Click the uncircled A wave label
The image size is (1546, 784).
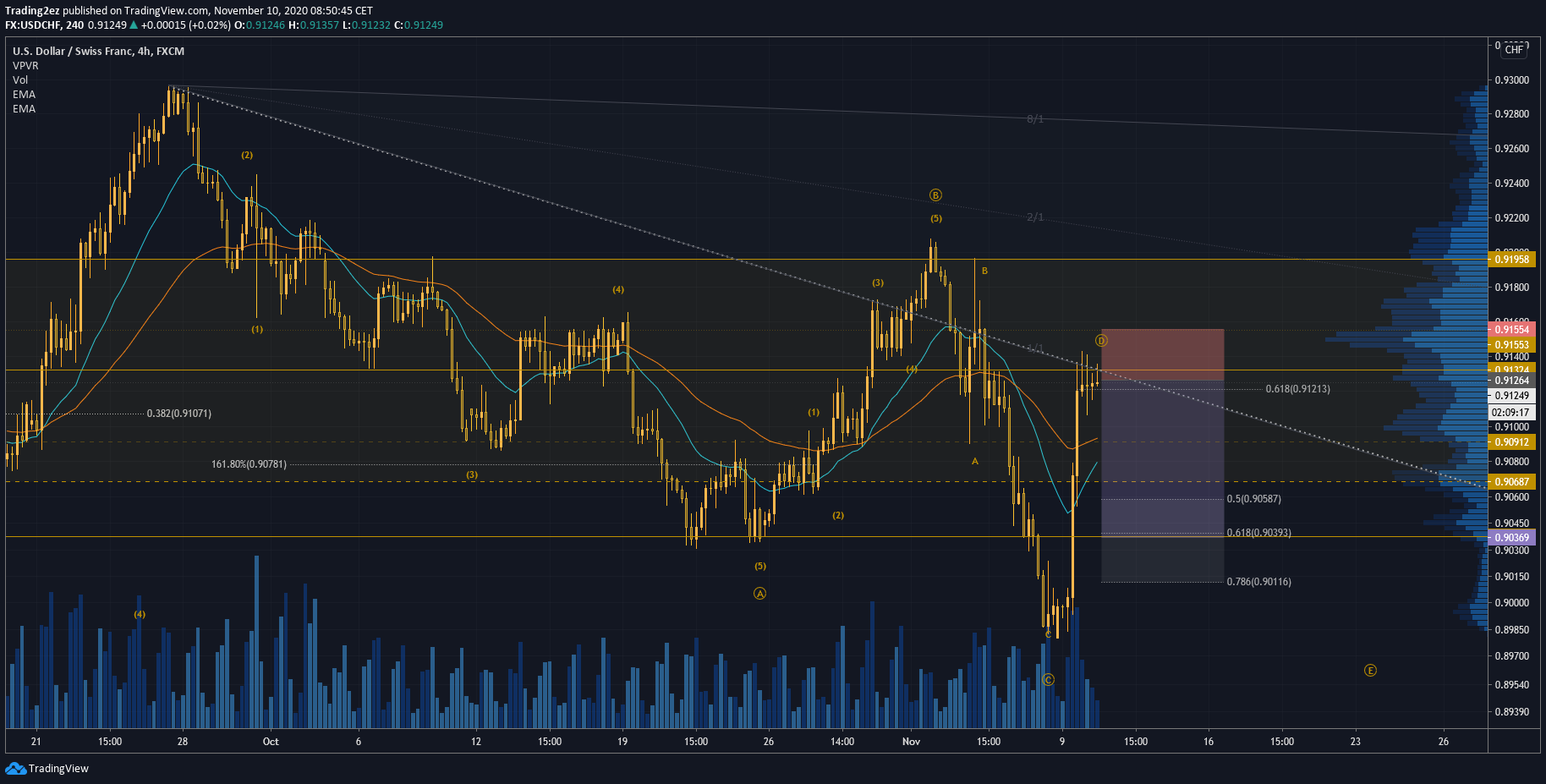pos(975,462)
